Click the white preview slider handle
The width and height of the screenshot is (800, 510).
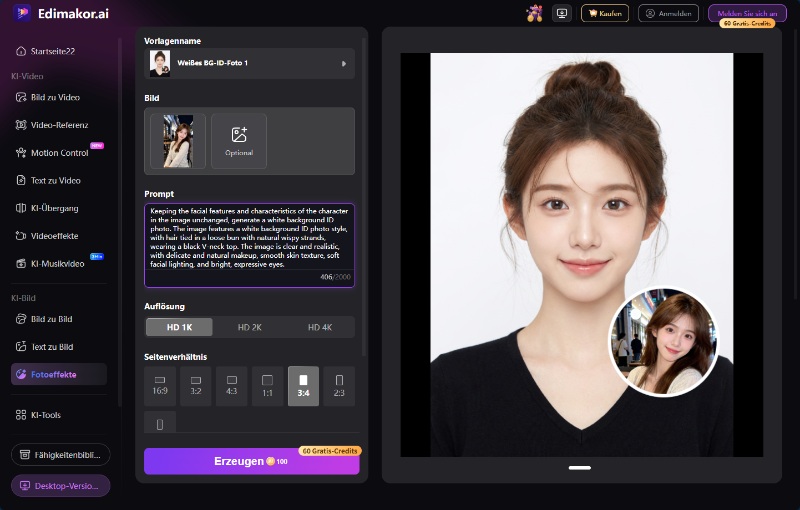580,468
